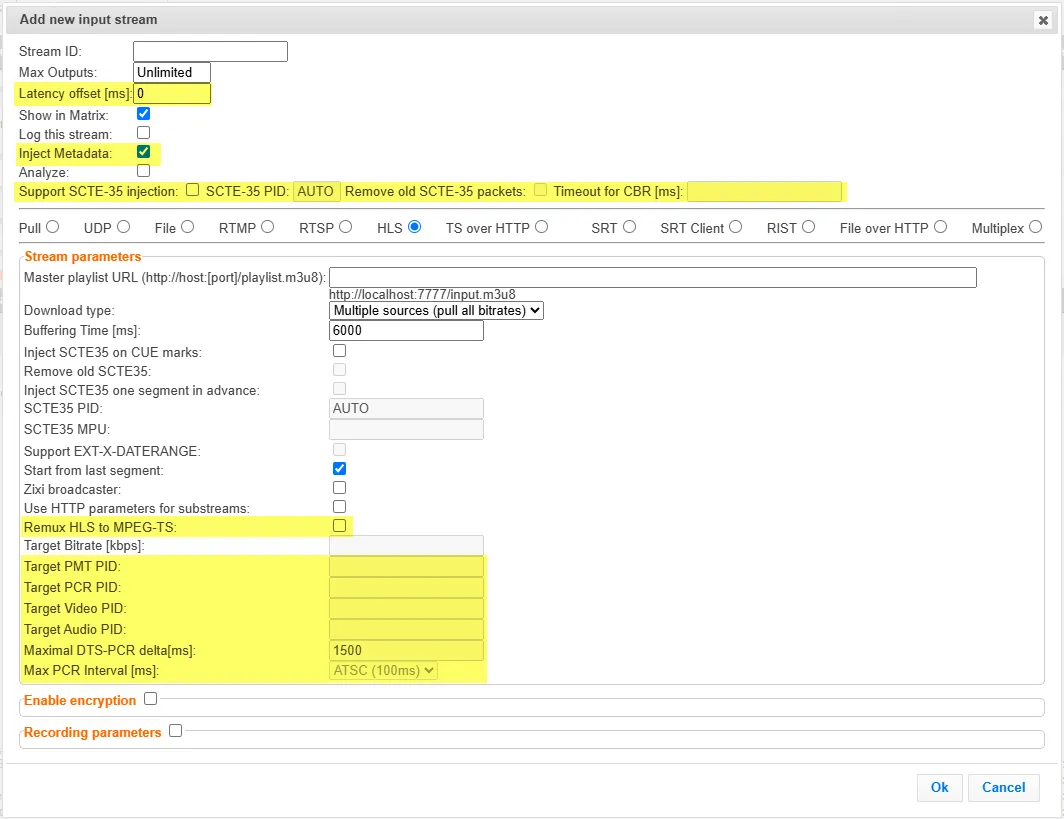Toggle Recording parameters checkbox
The width and height of the screenshot is (1064, 819).
click(176, 731)
